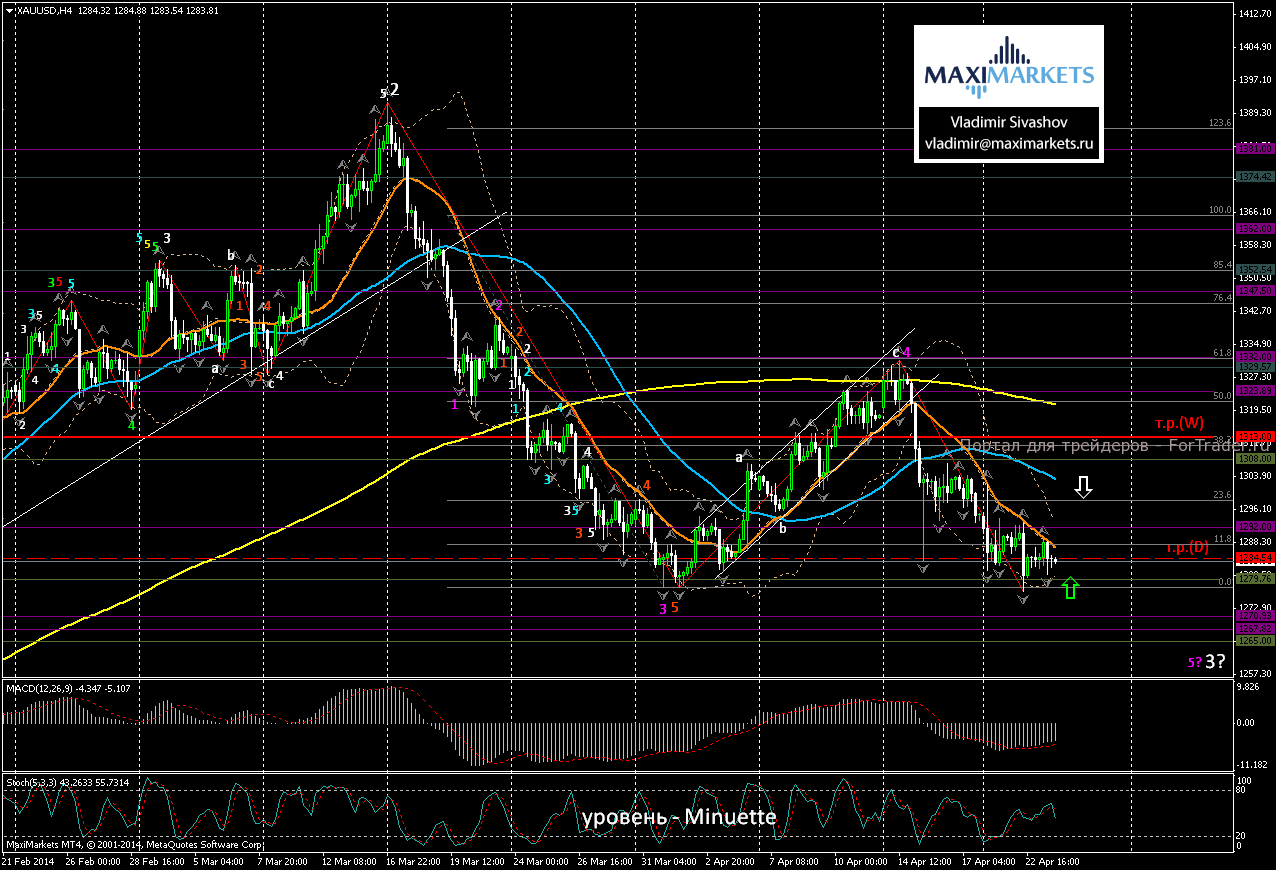Viewport: 1276px width, 870px height.
Task: Click the 1412.70 value on price scale
Action: [1254, 14]
